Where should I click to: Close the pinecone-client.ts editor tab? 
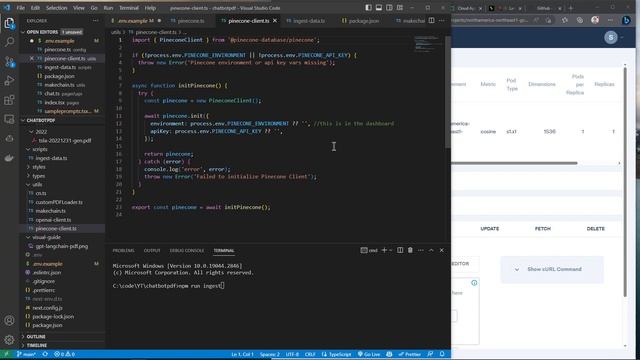[x=275, y=20]
